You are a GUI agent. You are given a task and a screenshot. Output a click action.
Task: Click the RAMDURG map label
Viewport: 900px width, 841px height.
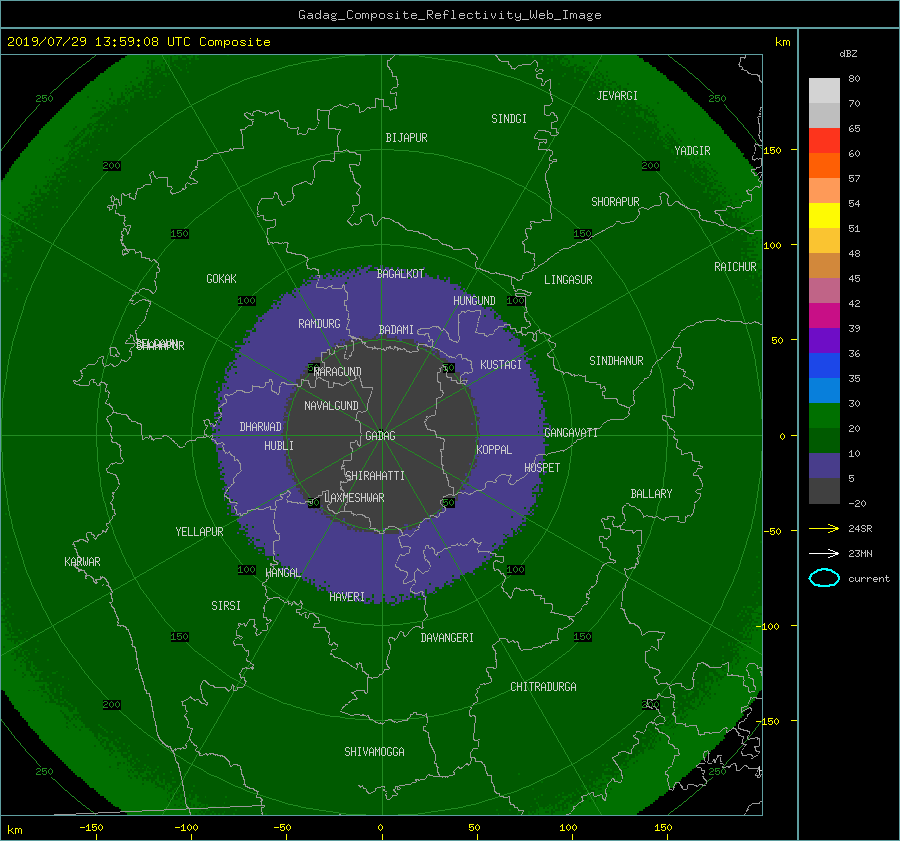[x=319, y=324]
